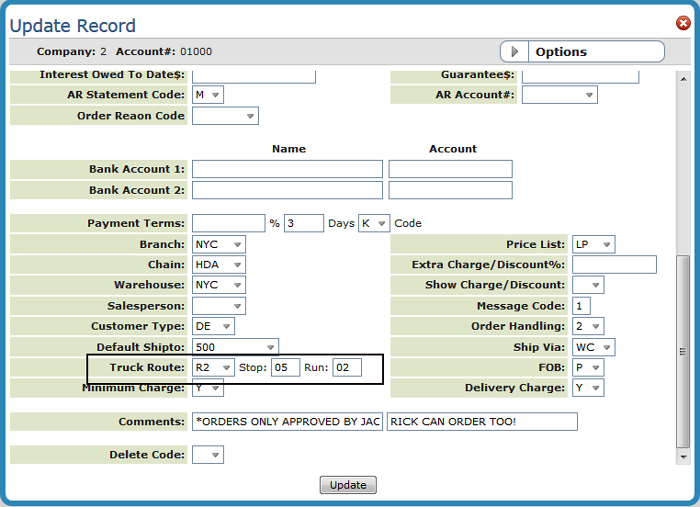Open the AR Statement Code dropdown
700x507 pixels.
pos(208,95)
